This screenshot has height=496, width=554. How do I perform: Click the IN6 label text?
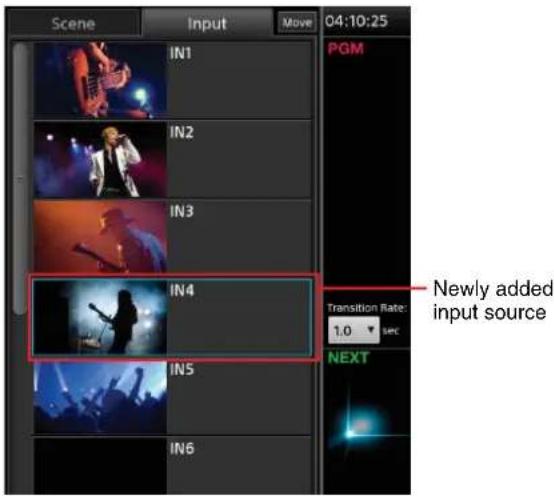182,449
